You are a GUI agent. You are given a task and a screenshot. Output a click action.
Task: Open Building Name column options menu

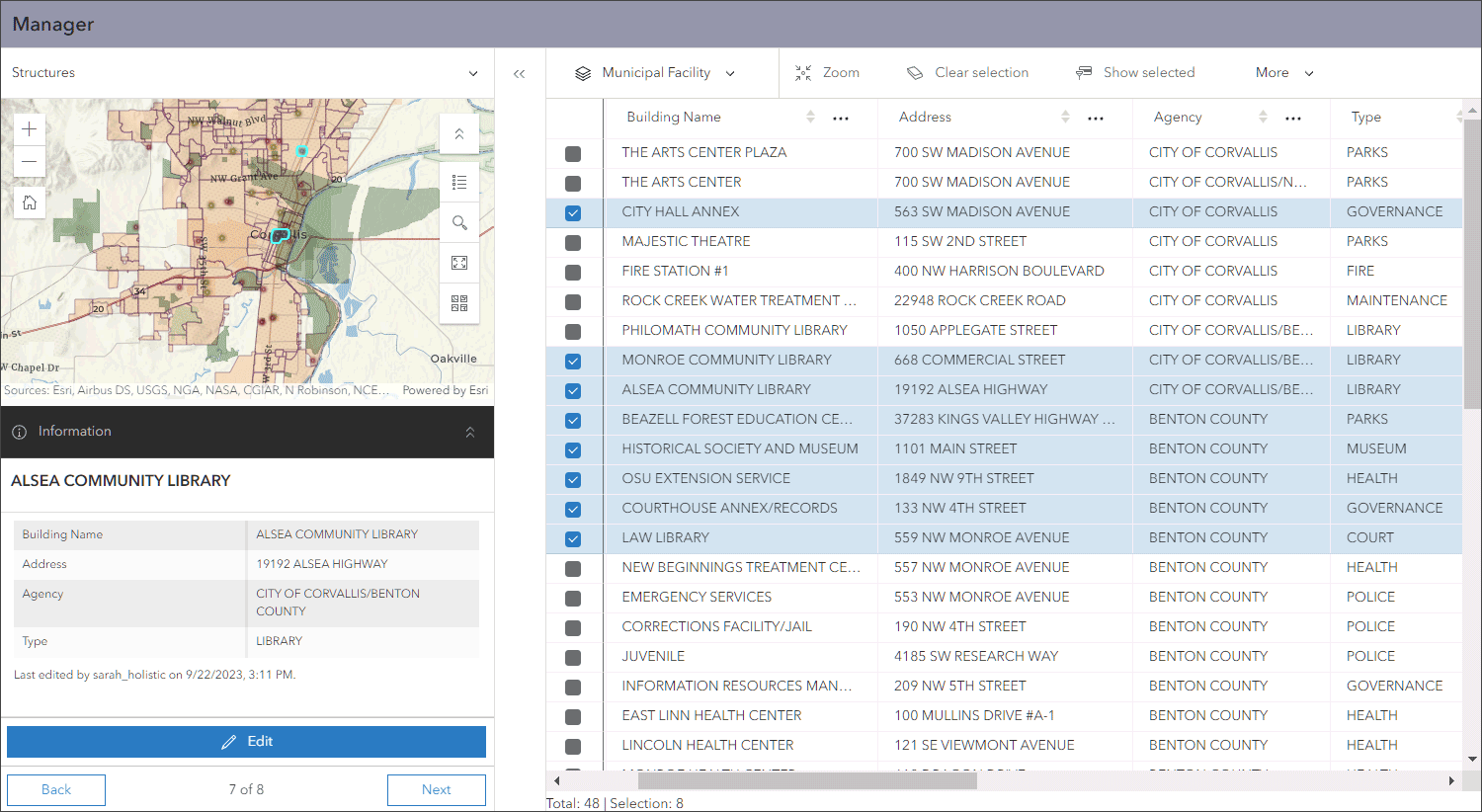841,118
